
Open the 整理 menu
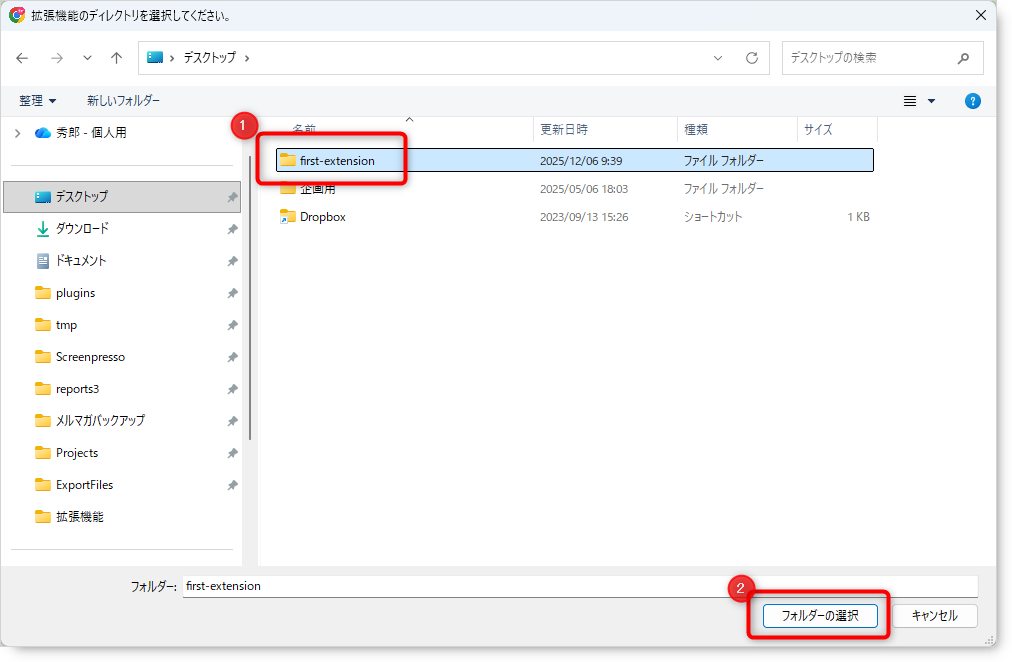coord(38,101)
